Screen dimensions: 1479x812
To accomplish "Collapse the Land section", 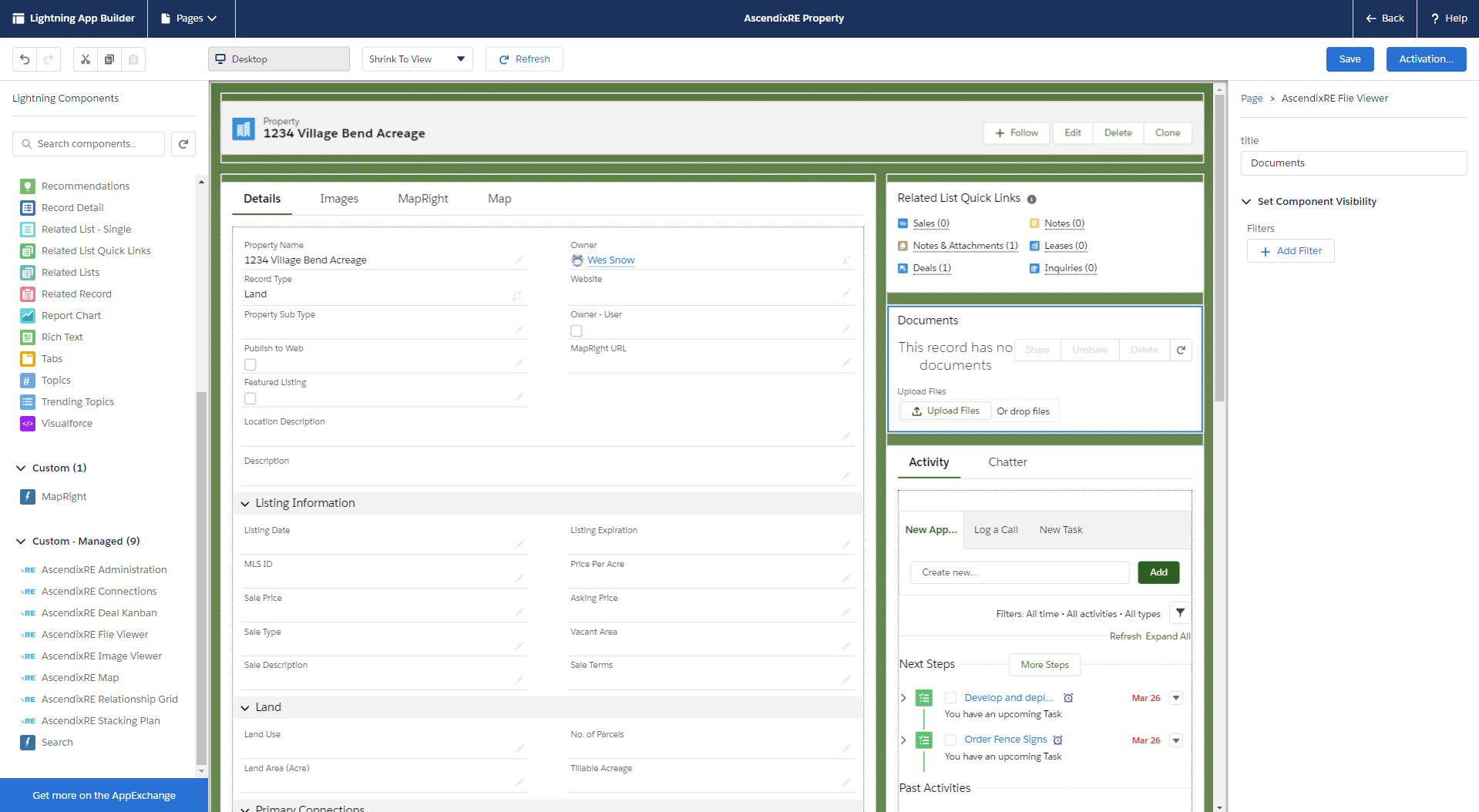I will [245, 708].
